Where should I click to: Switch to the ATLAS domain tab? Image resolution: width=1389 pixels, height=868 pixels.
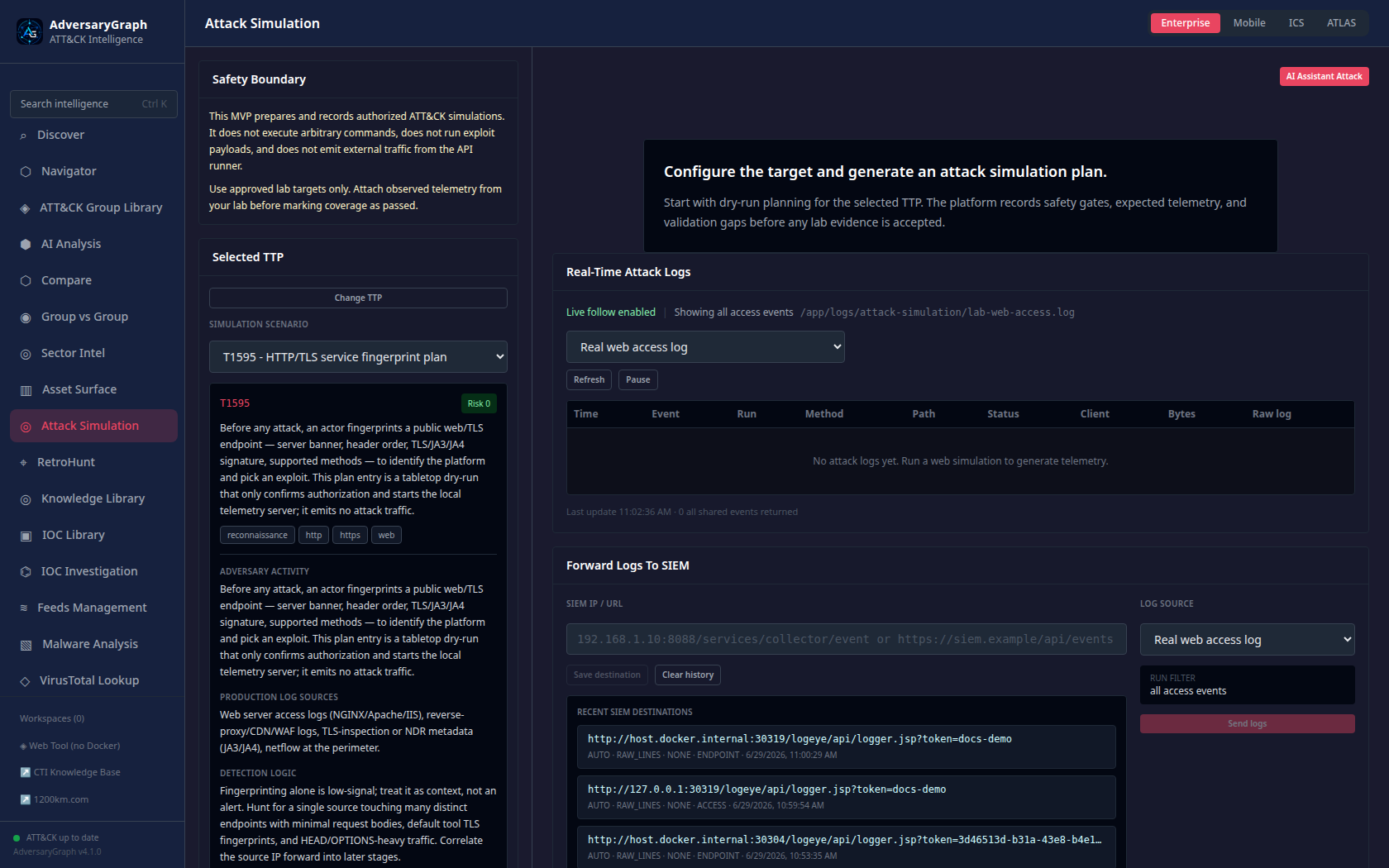coord(1341,23)
